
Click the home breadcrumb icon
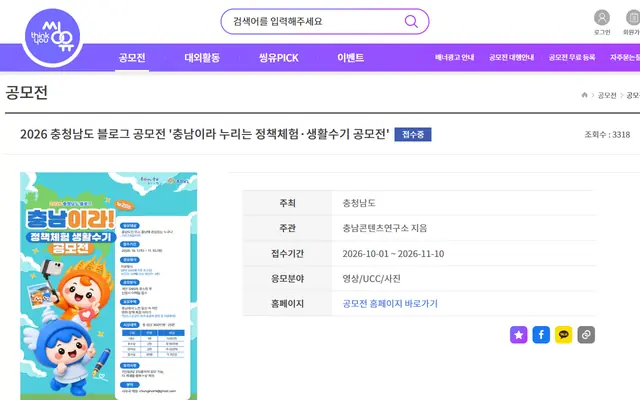[584, 95]
